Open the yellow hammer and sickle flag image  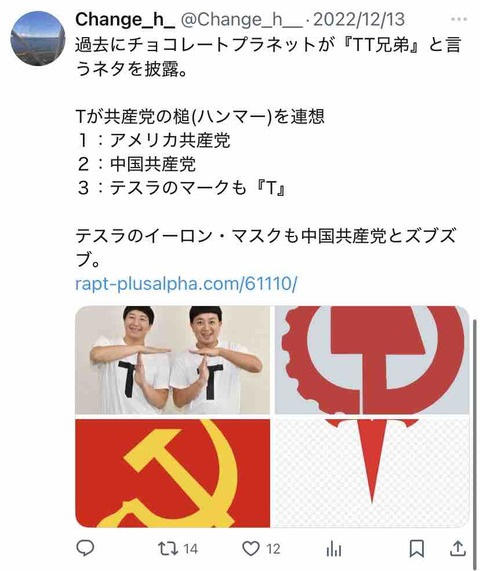173,473
